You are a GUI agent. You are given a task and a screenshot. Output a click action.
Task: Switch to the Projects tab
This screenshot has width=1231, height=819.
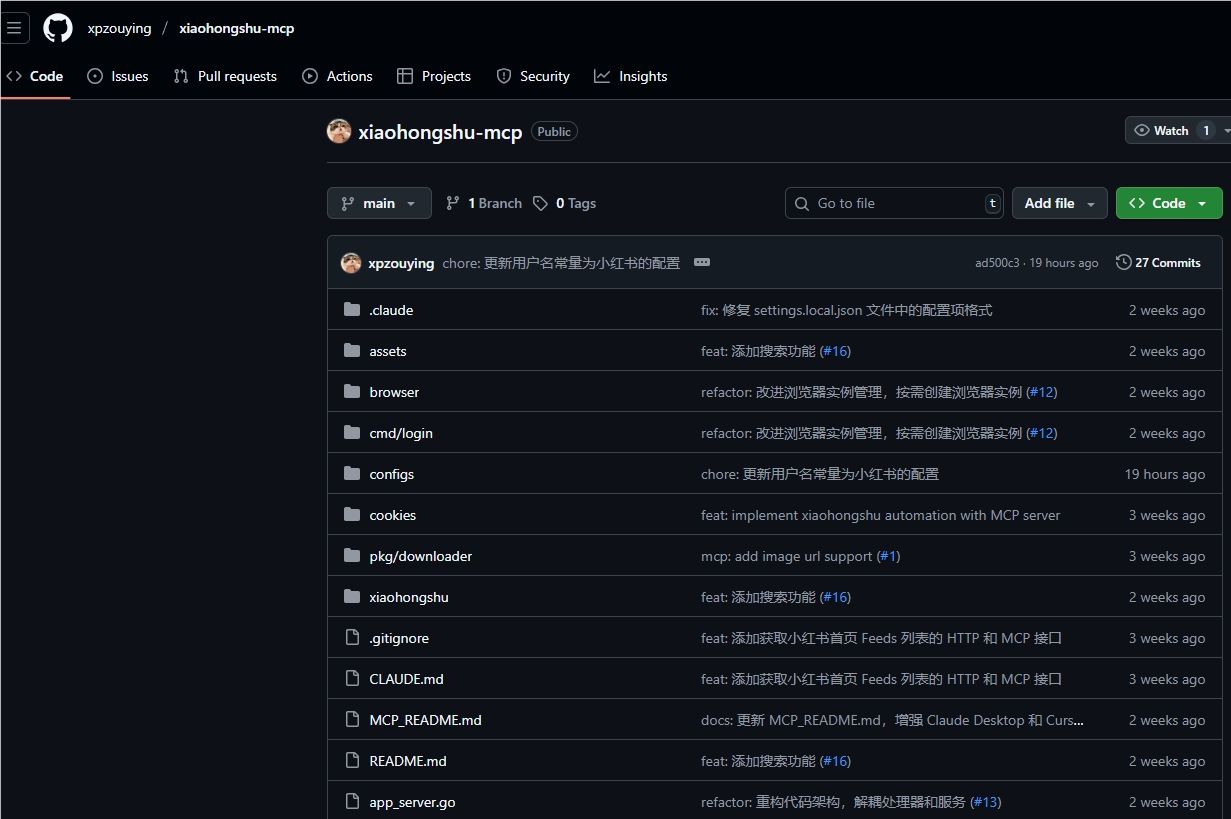tap(434, 76)
